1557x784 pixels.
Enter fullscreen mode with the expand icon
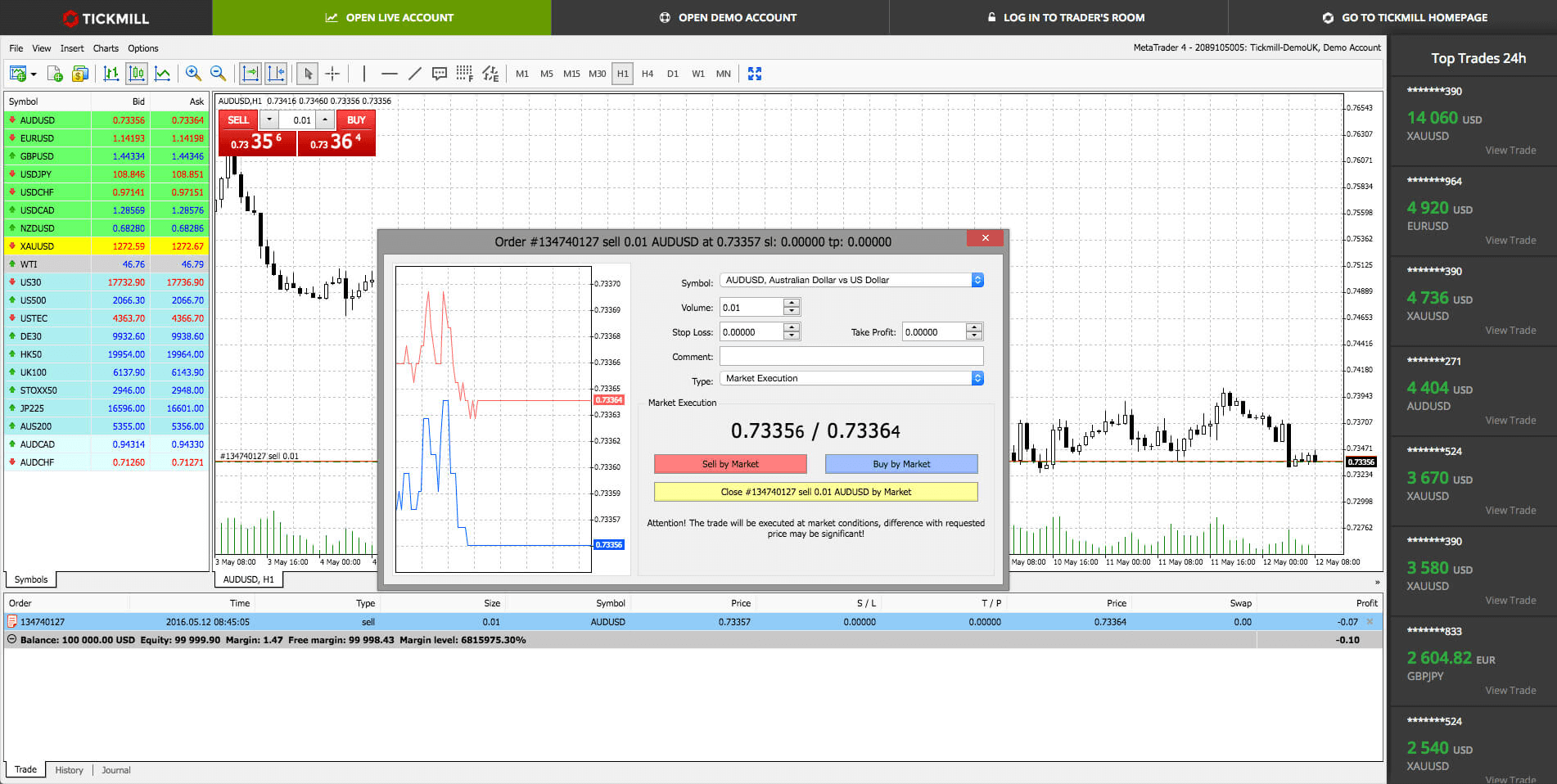click(755, 74)
